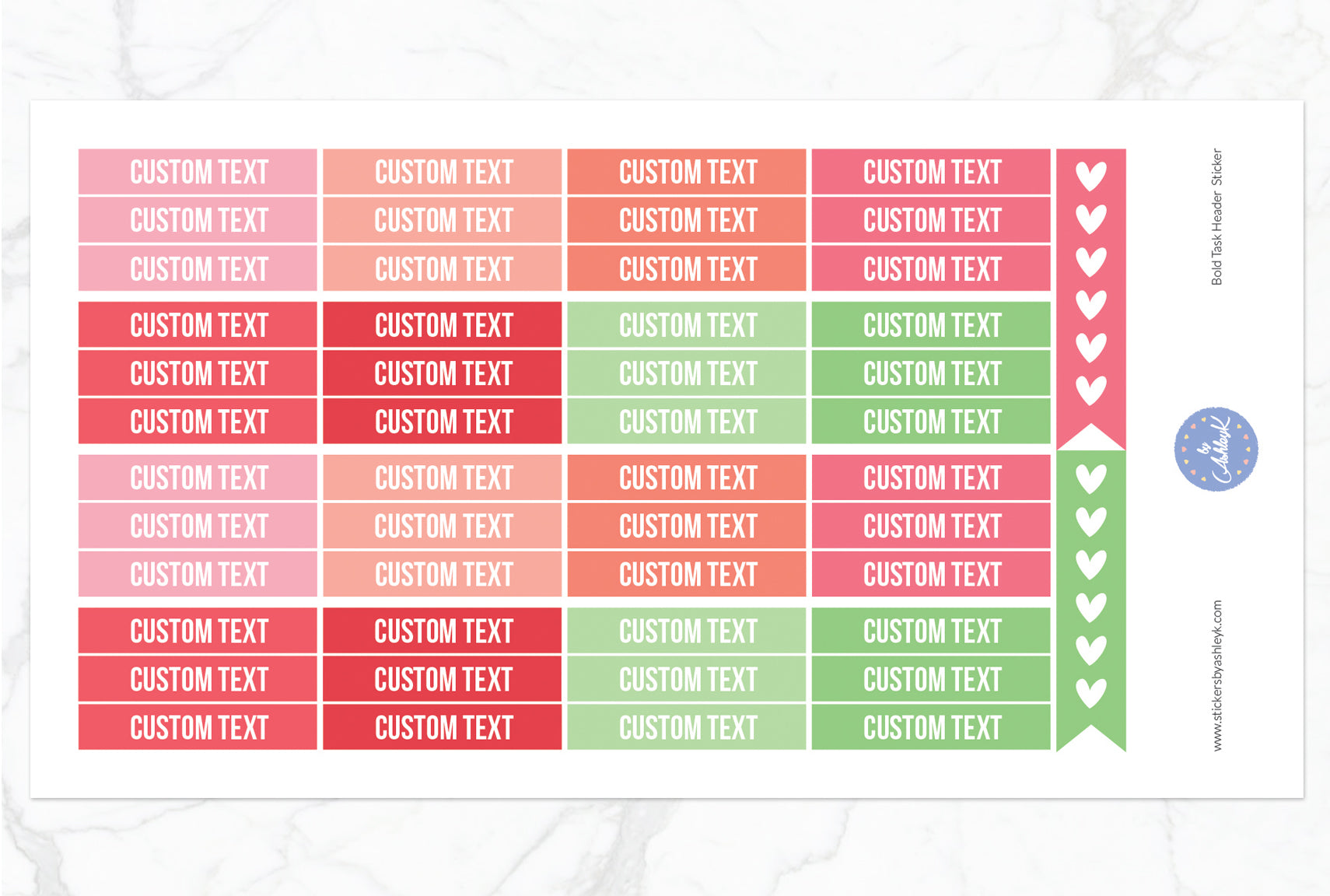This screenshot has width=1330, height=896.
Task: Choose the topmost coral sticker in the third column
Action: point(687,172)
